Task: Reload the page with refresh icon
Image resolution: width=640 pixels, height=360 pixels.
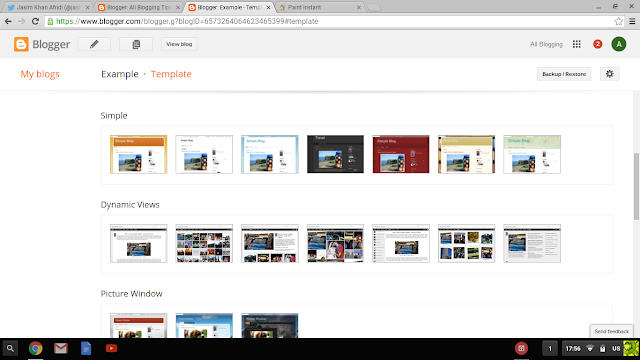Action: pos(36,21)
